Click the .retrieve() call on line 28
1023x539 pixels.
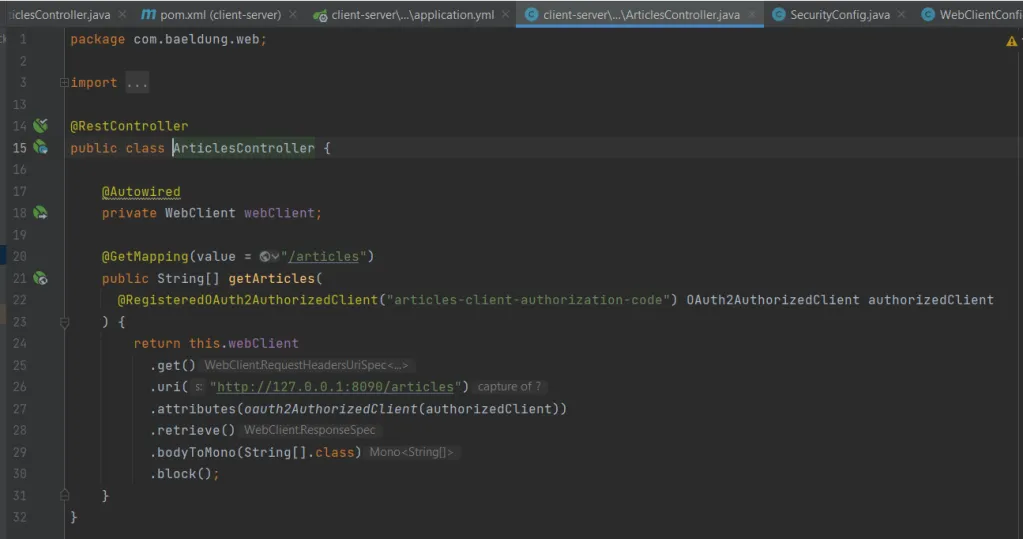pyautogui.click(x=192, y=431)
